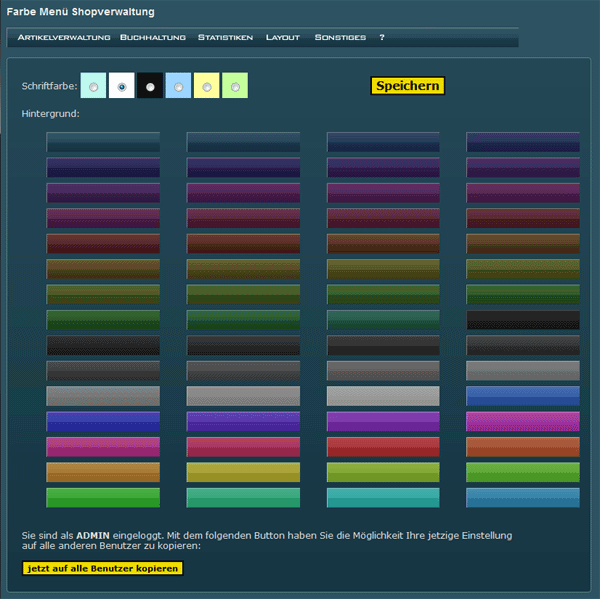Select the light blue Schriftfarbe radio button
Screen dimensions: 600x599
(x=178, y=87)
